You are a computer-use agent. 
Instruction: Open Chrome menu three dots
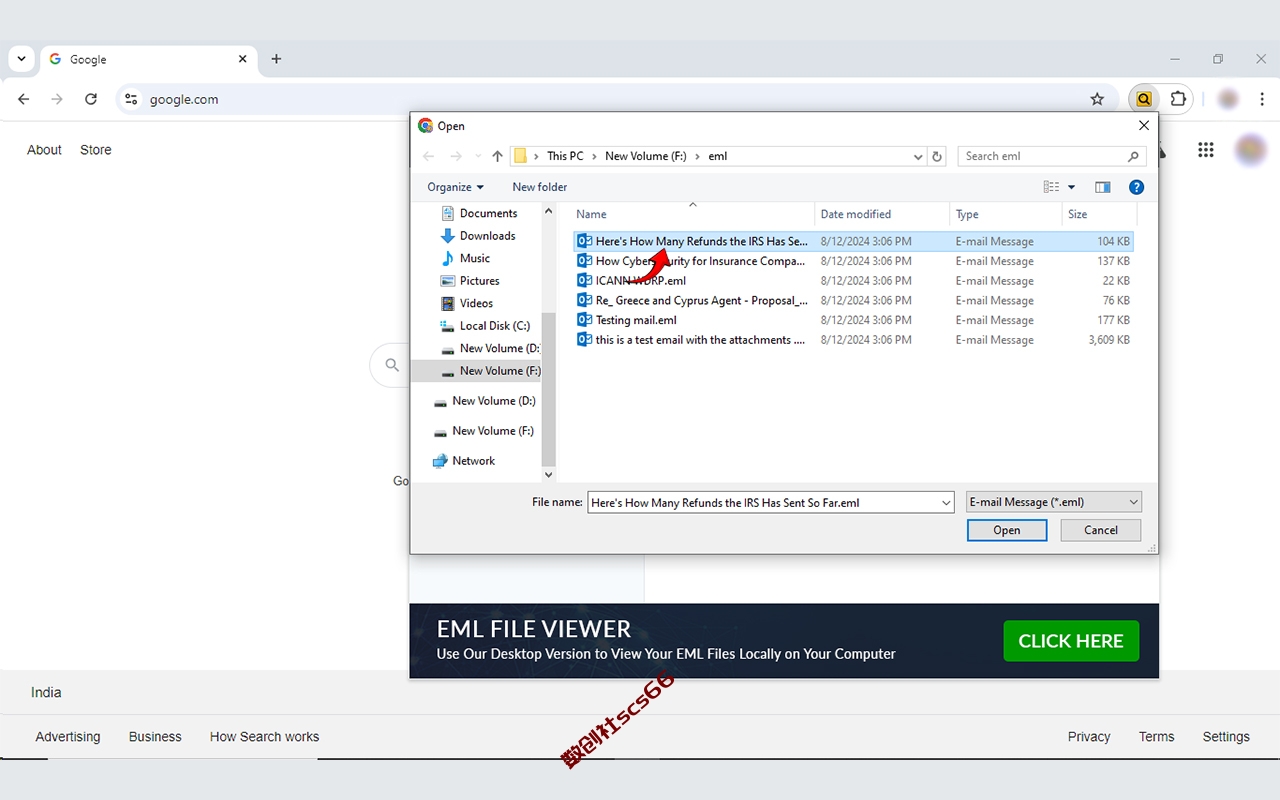1263,99
